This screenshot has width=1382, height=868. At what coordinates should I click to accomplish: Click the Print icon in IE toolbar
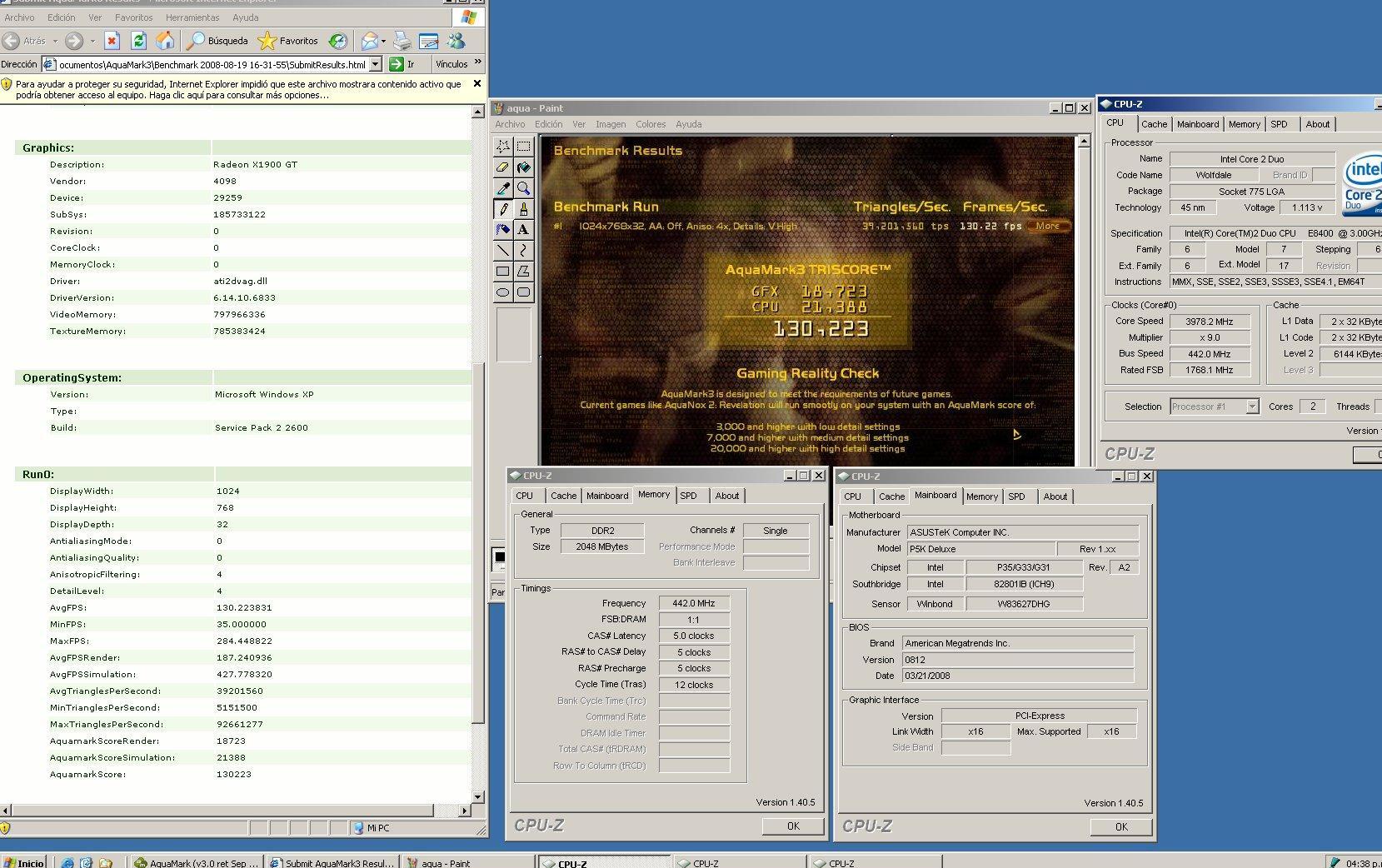pyautogui.click(x=402, y=40)
